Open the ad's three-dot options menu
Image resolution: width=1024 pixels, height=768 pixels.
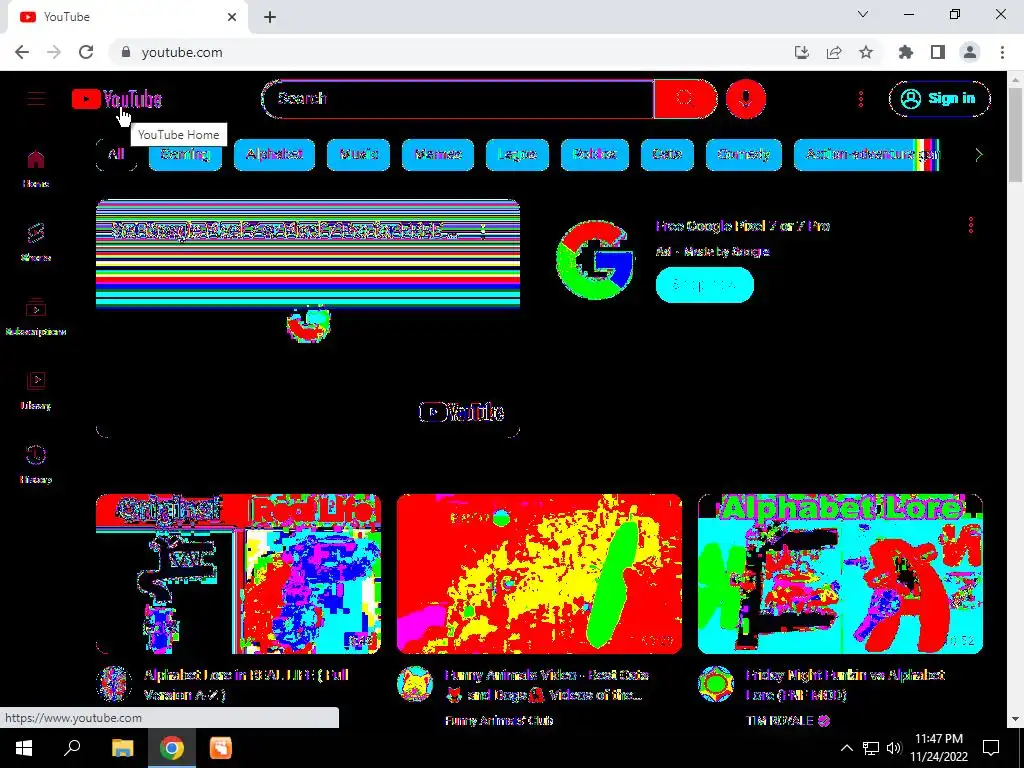[971, 225]
